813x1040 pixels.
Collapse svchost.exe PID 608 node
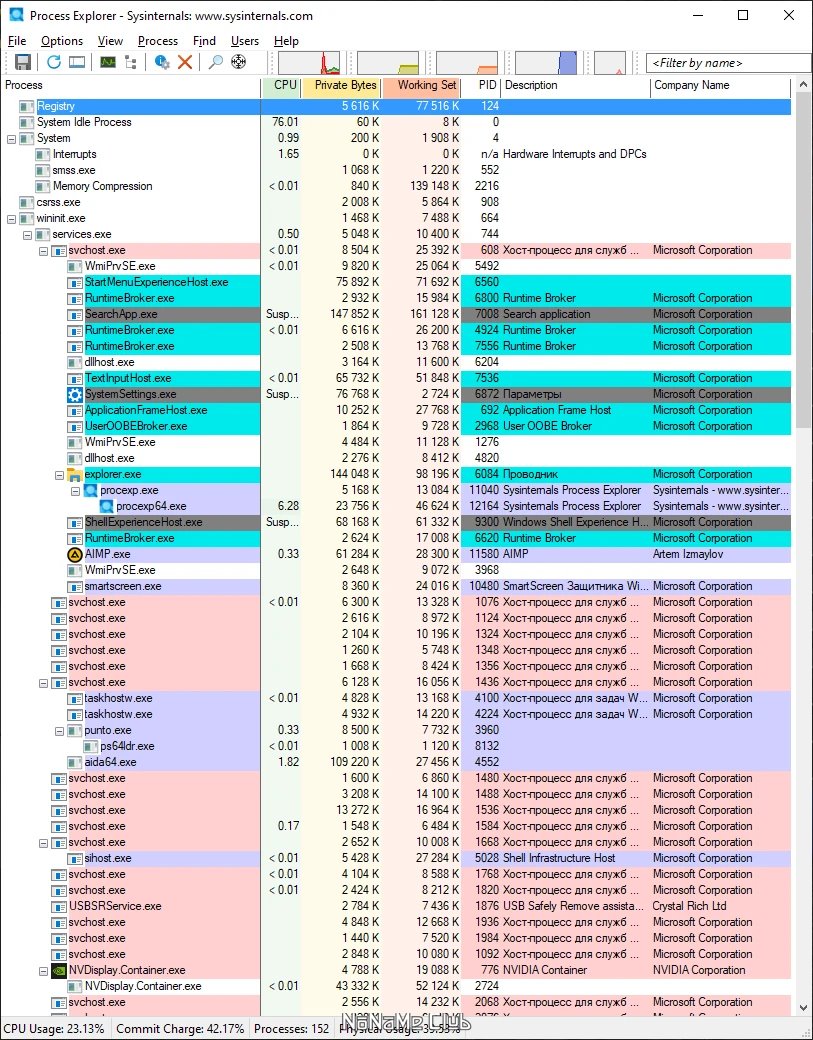(x=43, y=251)
